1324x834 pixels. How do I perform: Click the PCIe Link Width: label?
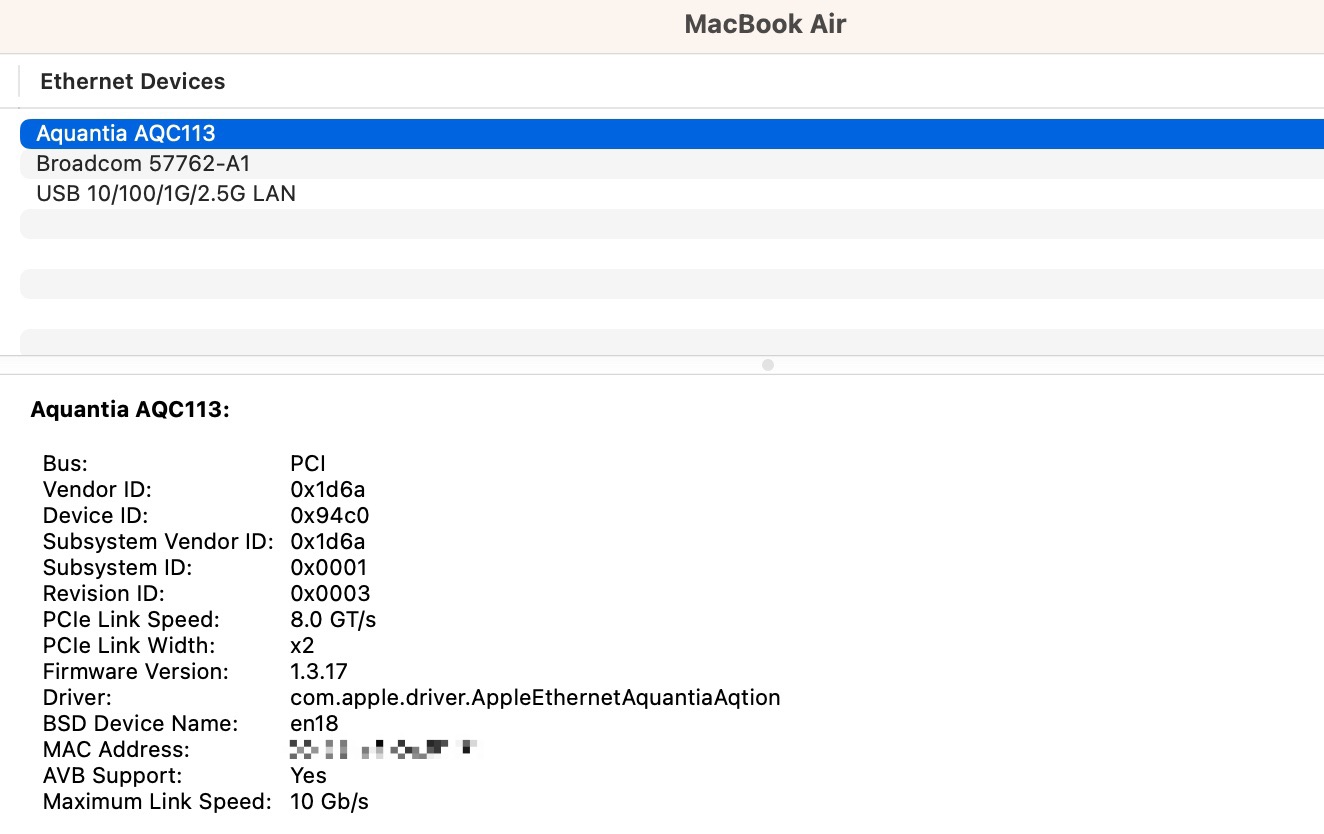coord(129,646)
